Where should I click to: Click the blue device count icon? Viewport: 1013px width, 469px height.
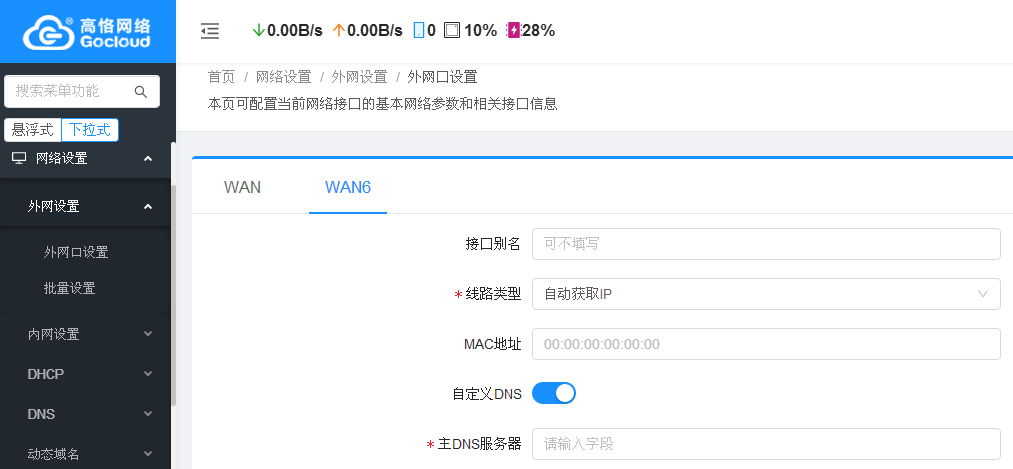coord(419,30)
